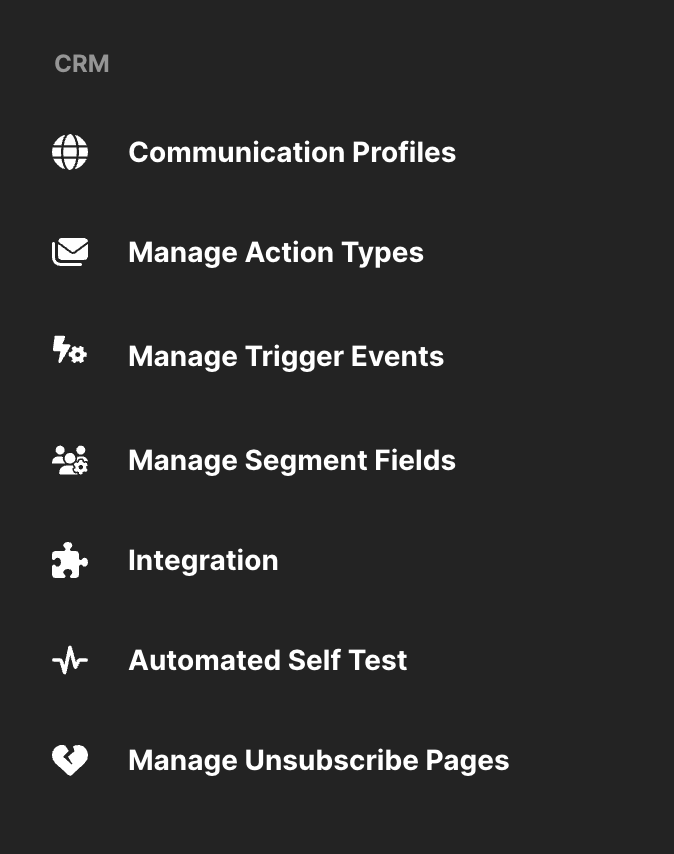
Task: Run Automated Self Test
Action: point(268,660)
